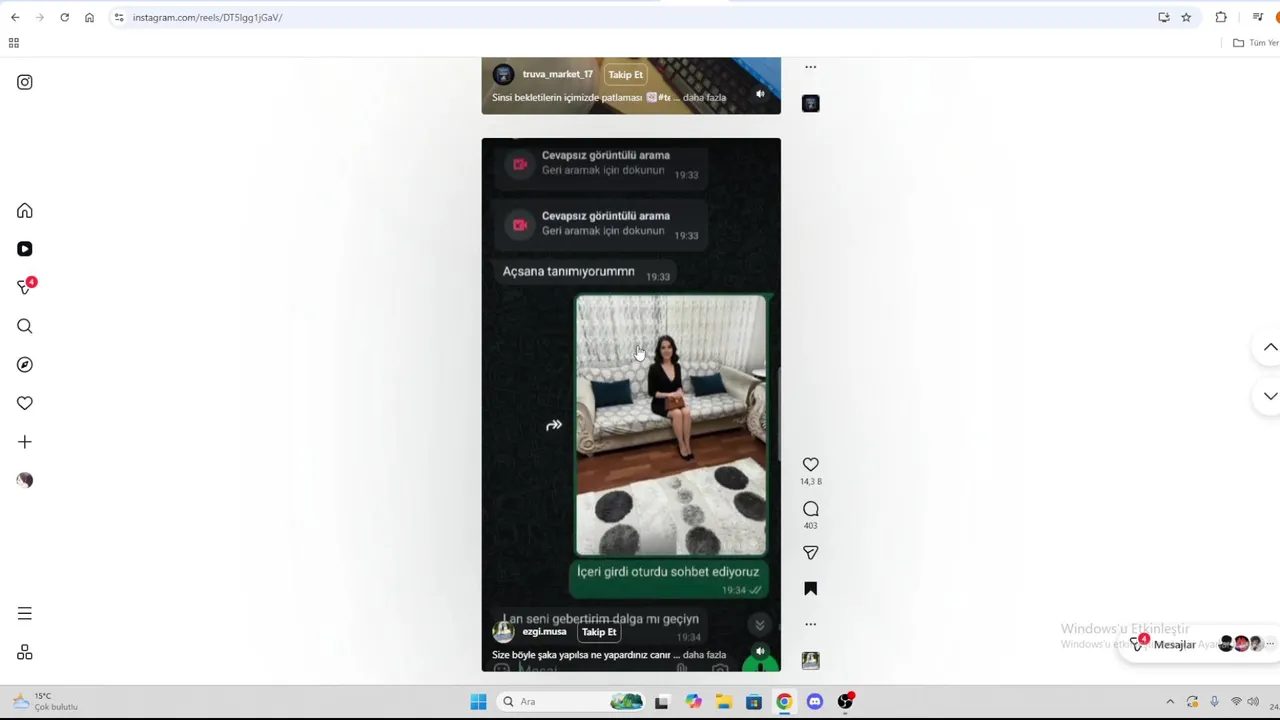Toggle mute on the truva_market_17 reel
This screenshot has width=1280, height=720.
click(x=760, y=94)
